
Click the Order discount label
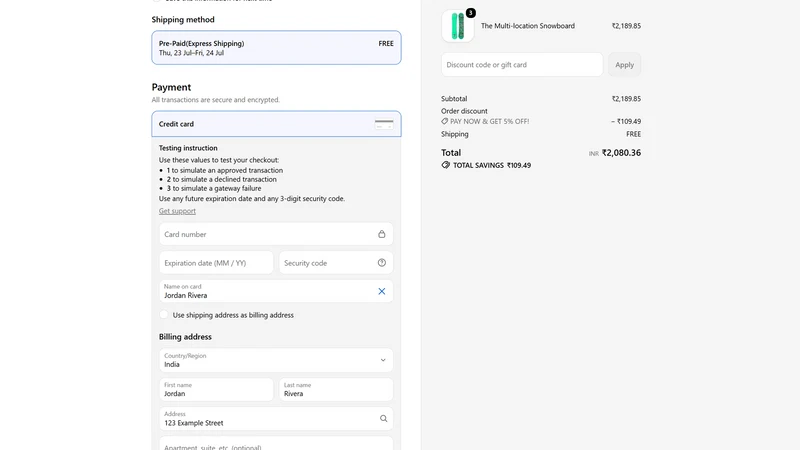click(464, 111)
